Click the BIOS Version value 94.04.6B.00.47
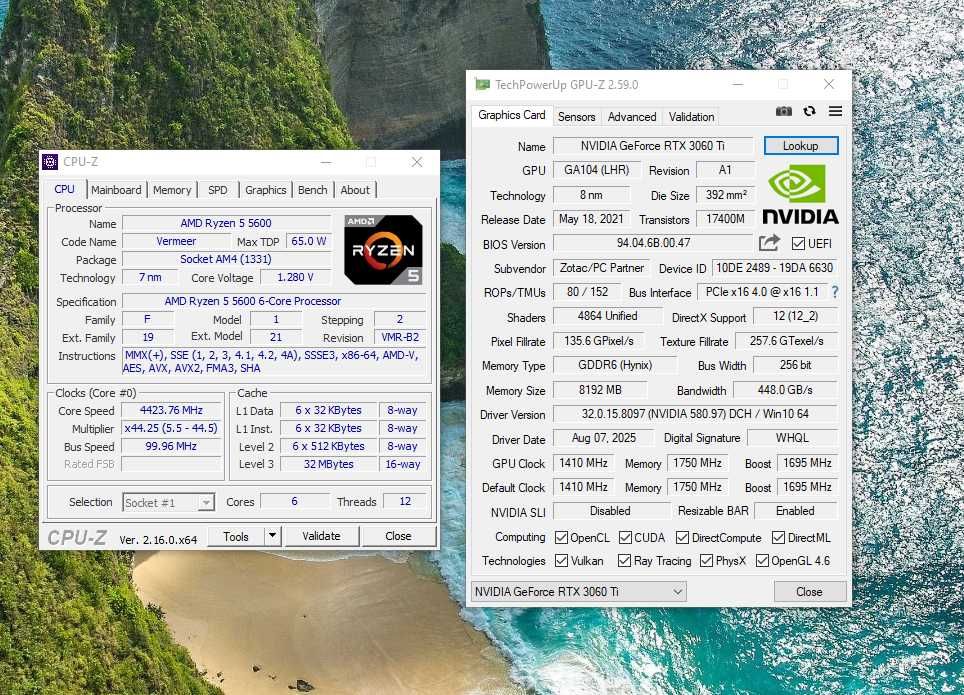964x695 pixels. [654, 243]
